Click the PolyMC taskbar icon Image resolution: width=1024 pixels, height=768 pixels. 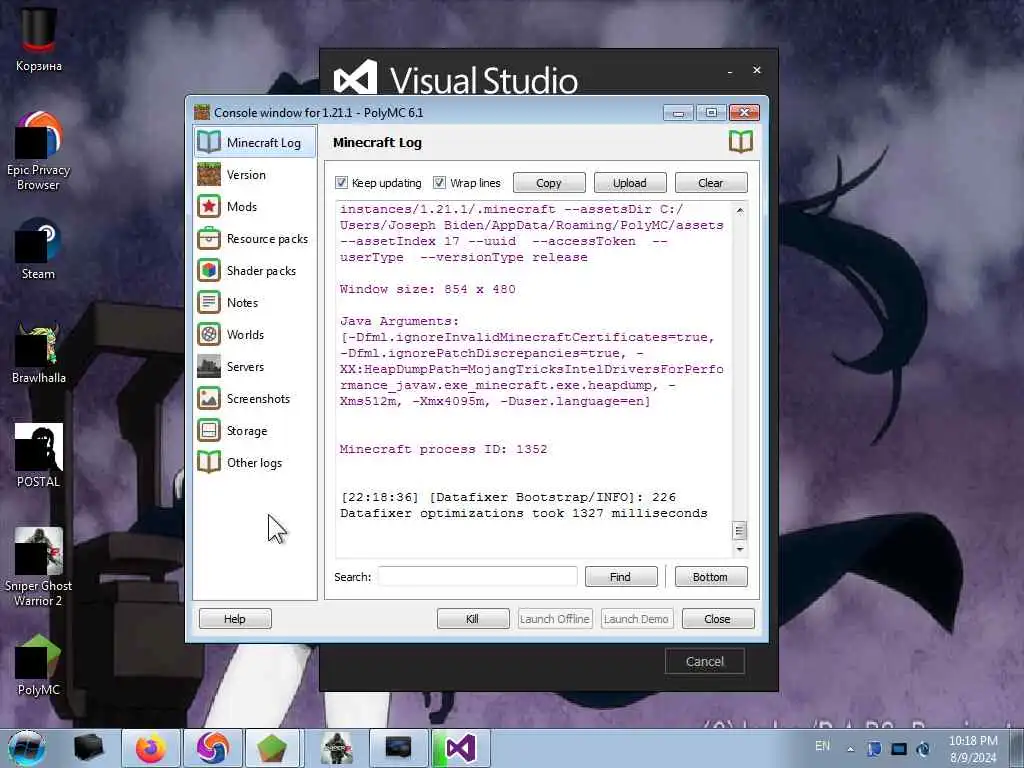[x=272, y=748]
